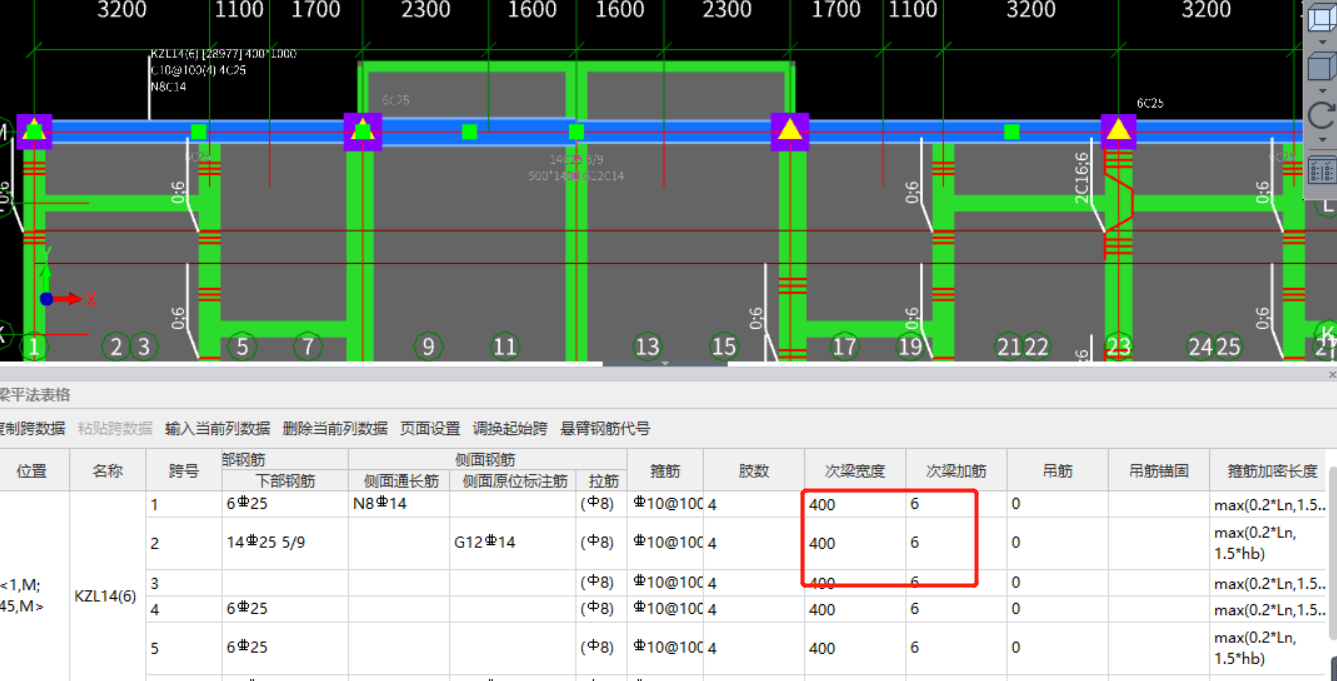The width and height of the screenshot is (1337, 681).
Task: Select span 3 stirrup ⌀10@100 cell
Action: (x=665, y=583)
